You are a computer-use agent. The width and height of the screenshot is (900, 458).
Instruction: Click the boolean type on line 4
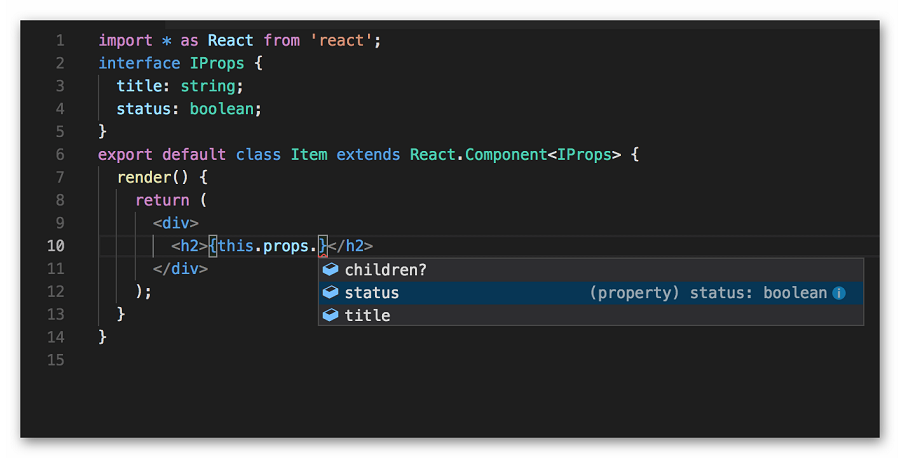pyautogui.click(x=222, y=109)
